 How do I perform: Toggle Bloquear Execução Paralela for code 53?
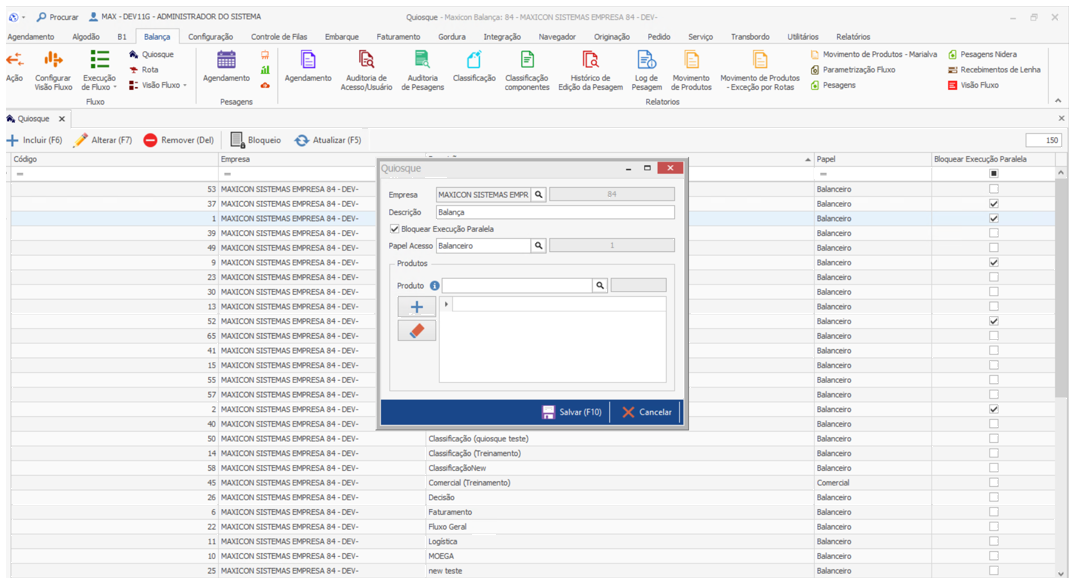[x=994, y=189]
